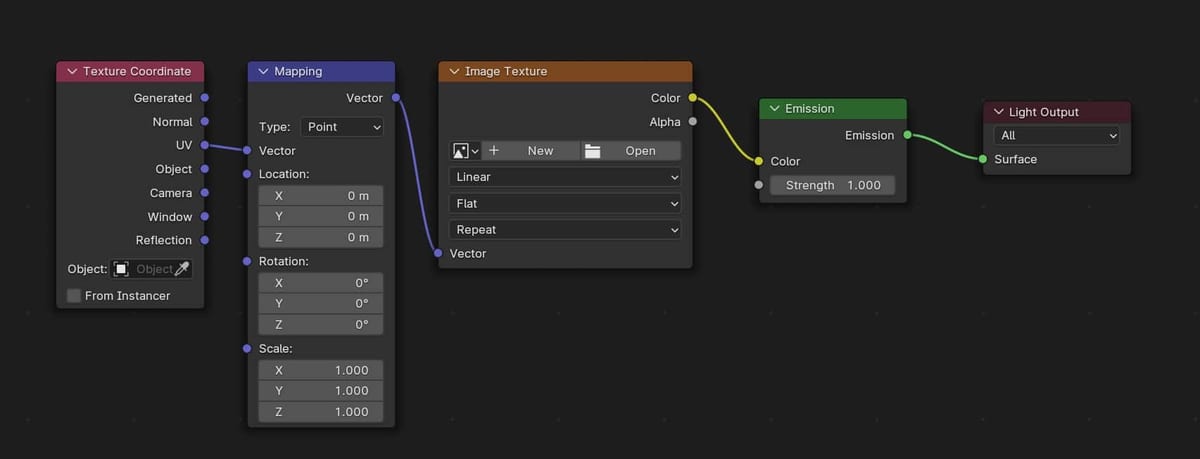Click the Location input socket

coord(248,174)
